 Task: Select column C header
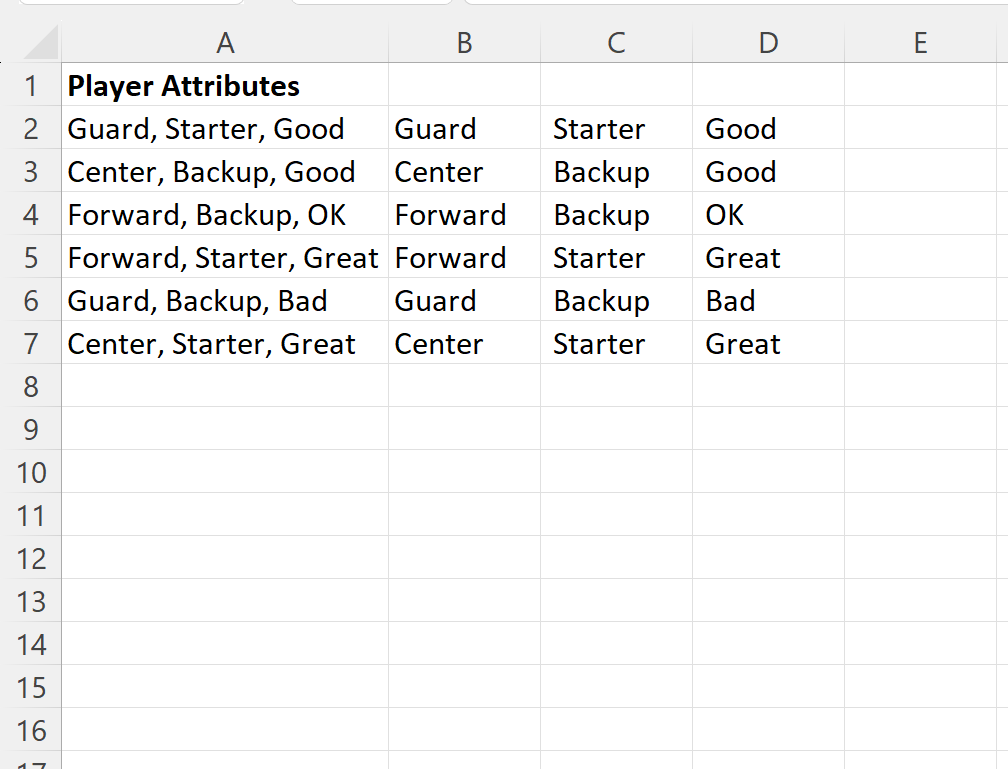[x=616, y=42]
